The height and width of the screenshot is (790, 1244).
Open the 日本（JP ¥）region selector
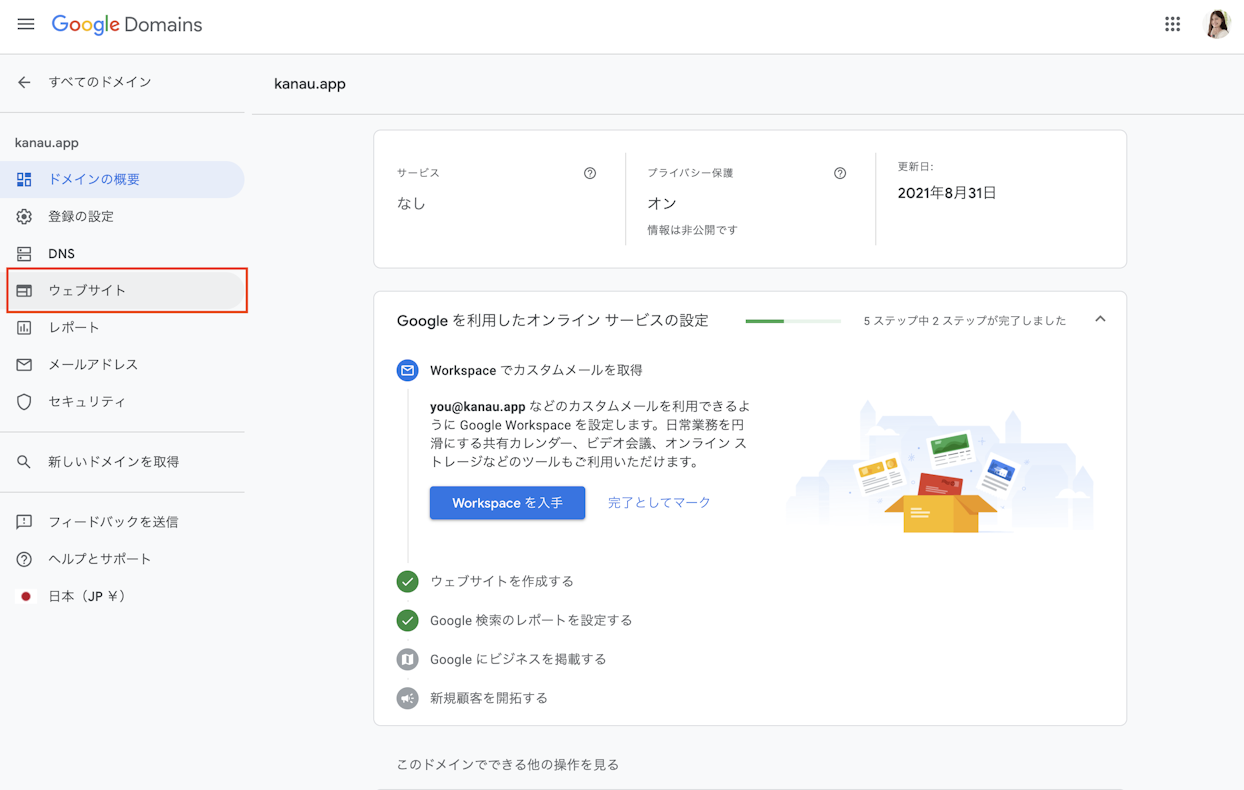point(86,596)
